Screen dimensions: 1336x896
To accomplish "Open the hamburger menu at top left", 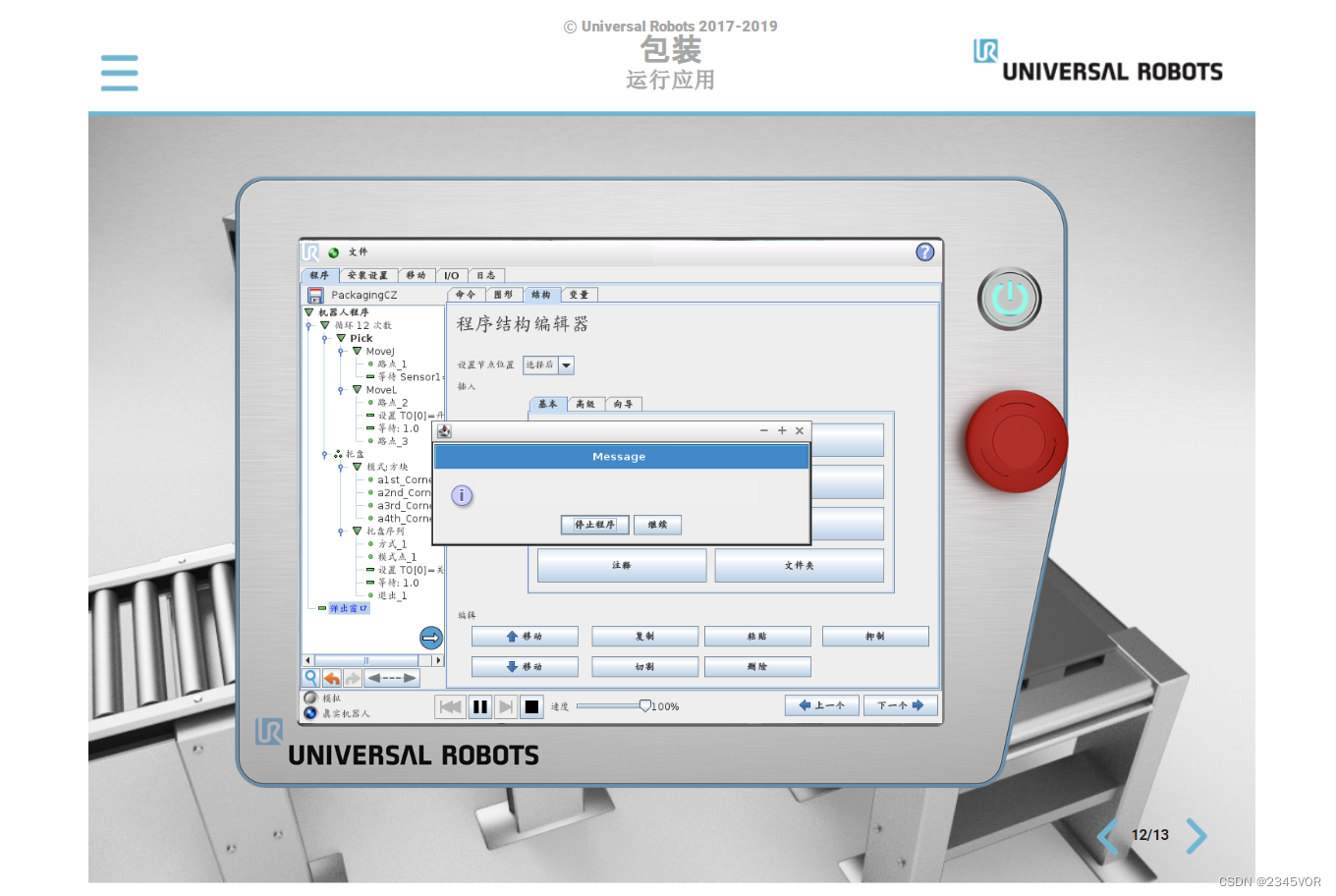I will click(119, 73).
